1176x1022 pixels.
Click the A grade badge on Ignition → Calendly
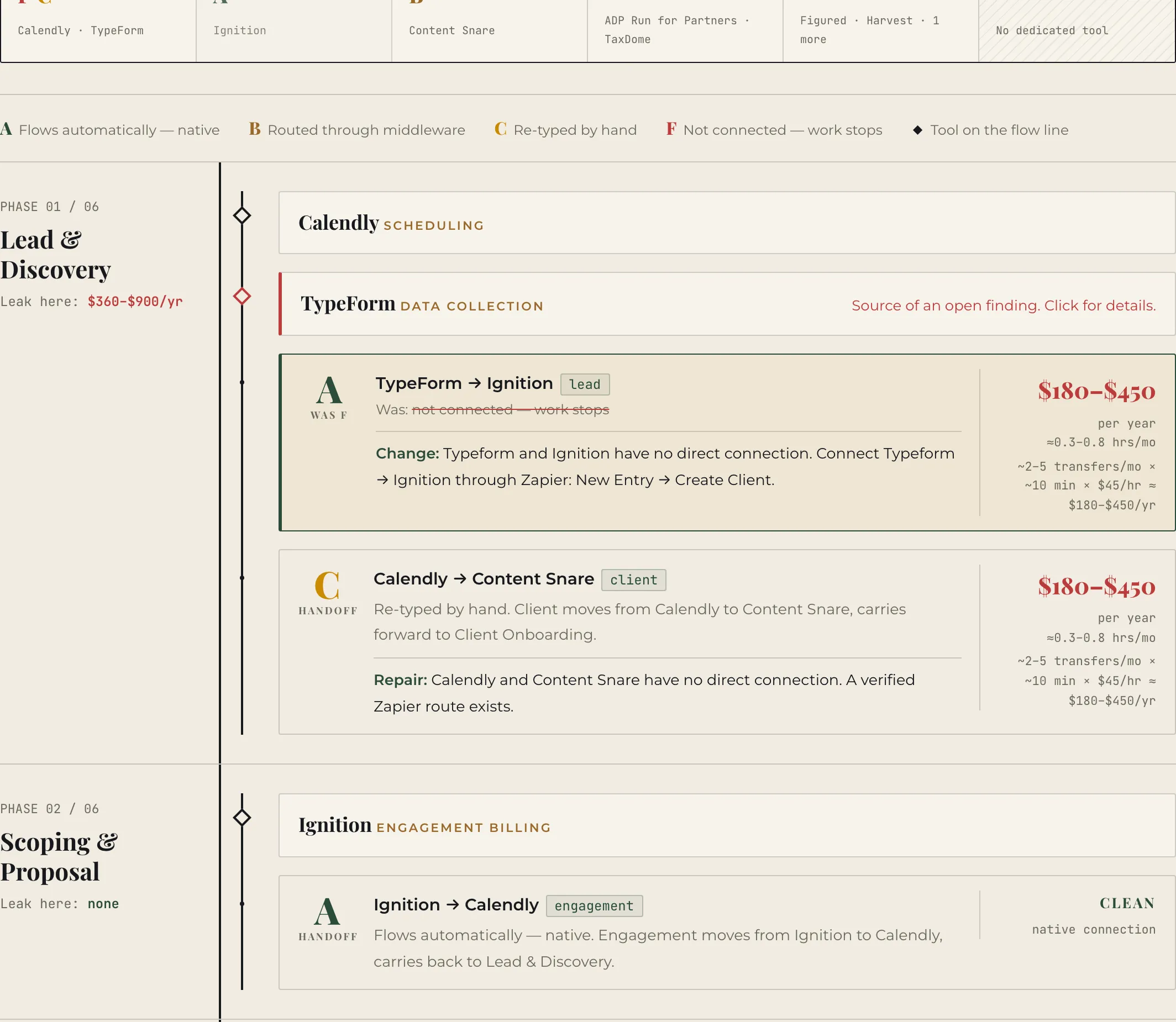point(328,912)
